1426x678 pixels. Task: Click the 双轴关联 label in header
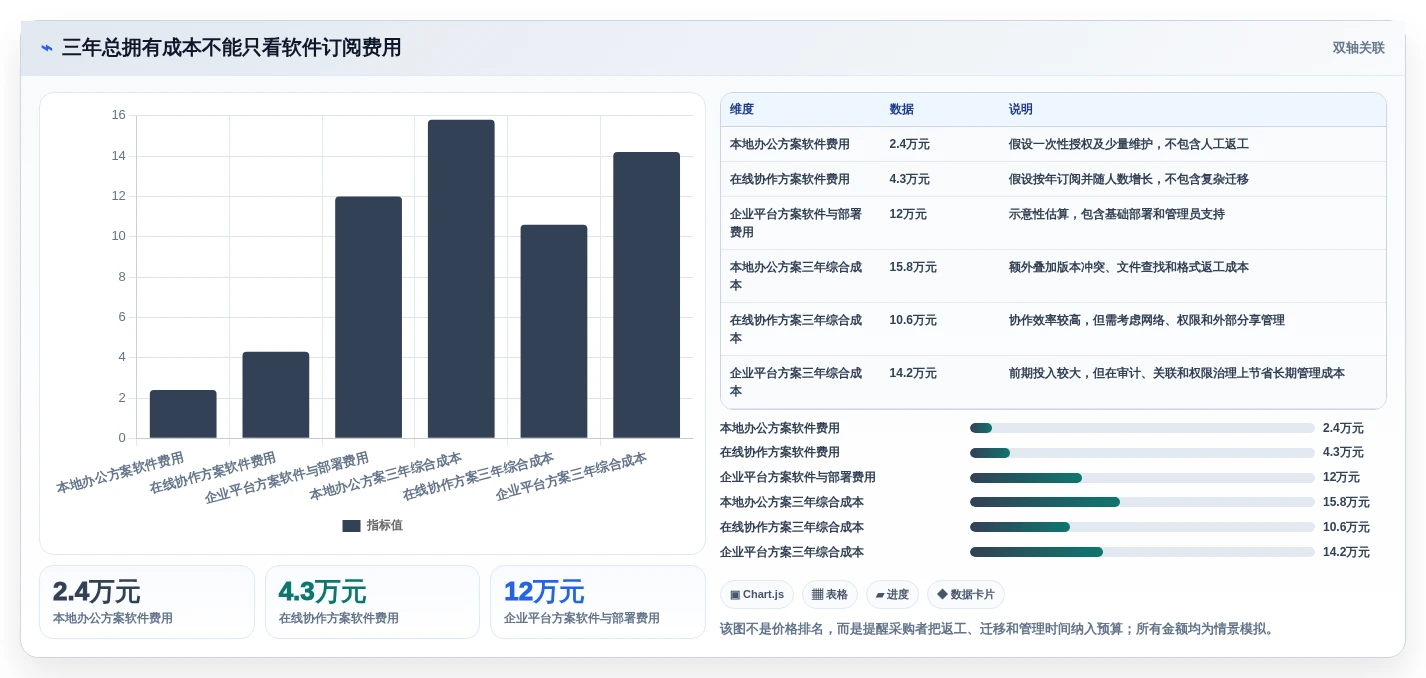[1358, 48]
